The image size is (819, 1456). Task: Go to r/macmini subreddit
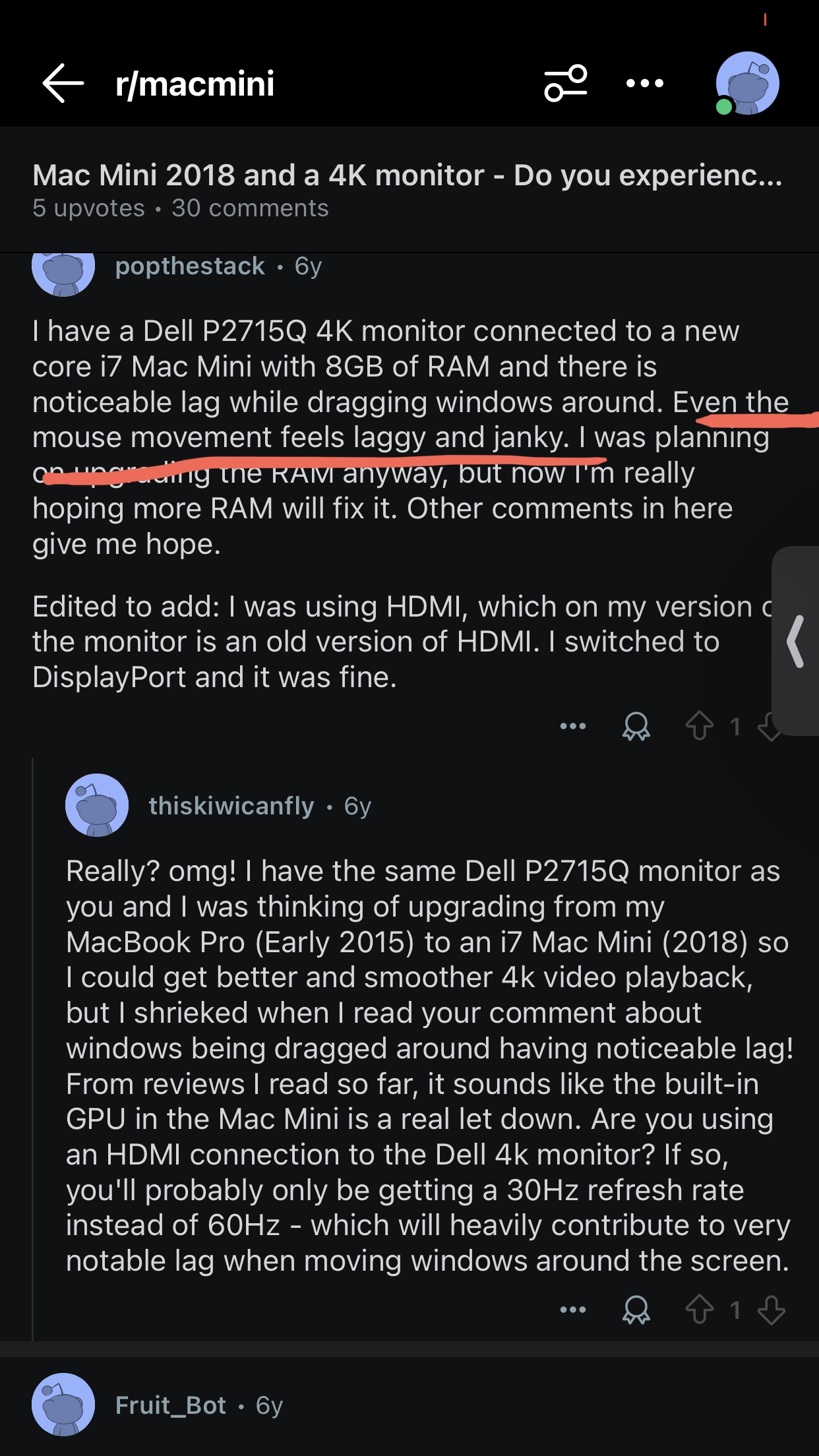tap(195, 84)
